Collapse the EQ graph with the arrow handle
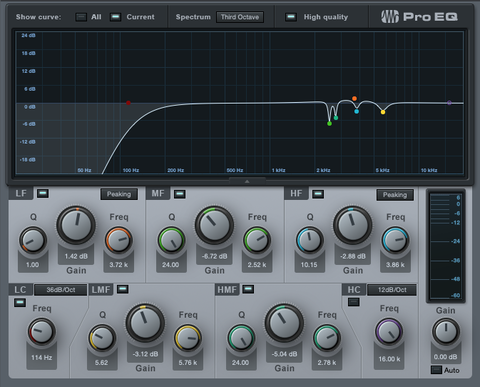Screen dimensions: 480x387 point(247,181)
